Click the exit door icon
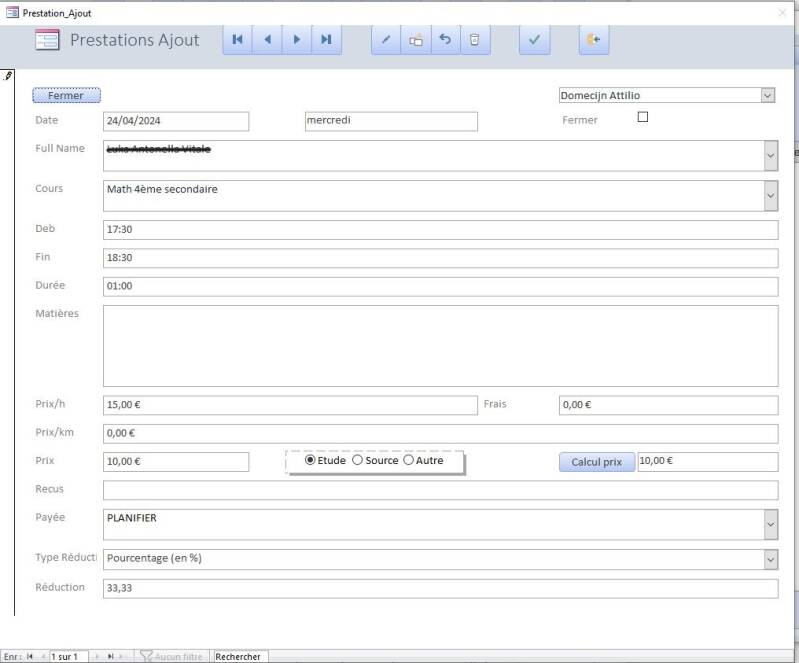Image resolution: width=799 pixels, height=663 pixels. [x=593, y=40]
